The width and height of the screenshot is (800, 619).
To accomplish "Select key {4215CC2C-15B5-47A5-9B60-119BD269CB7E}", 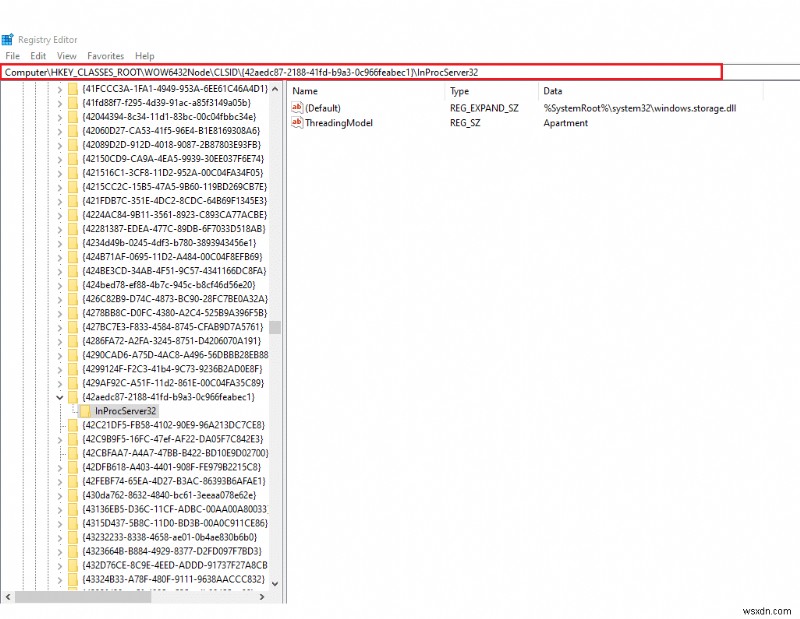I will pyautogui.click(x=174, y=187).
